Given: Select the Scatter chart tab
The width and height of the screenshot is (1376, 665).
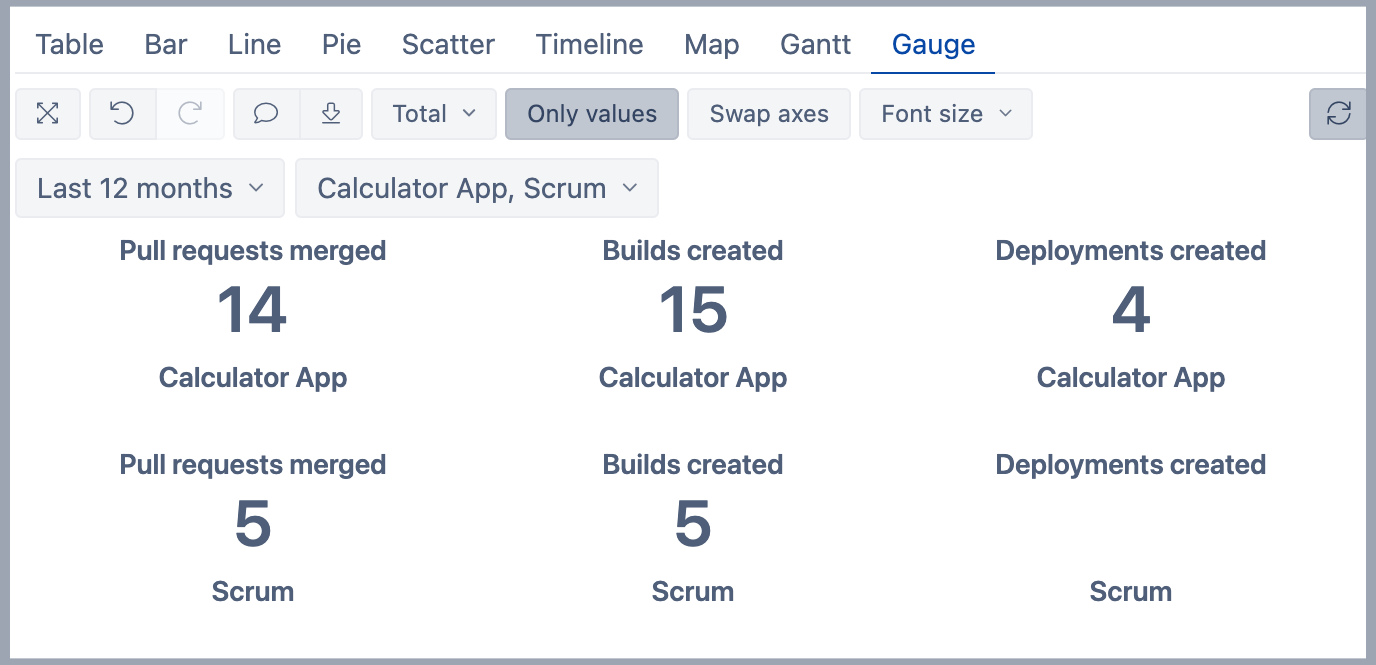Looking at the screenshot, I should pos(448,45).
